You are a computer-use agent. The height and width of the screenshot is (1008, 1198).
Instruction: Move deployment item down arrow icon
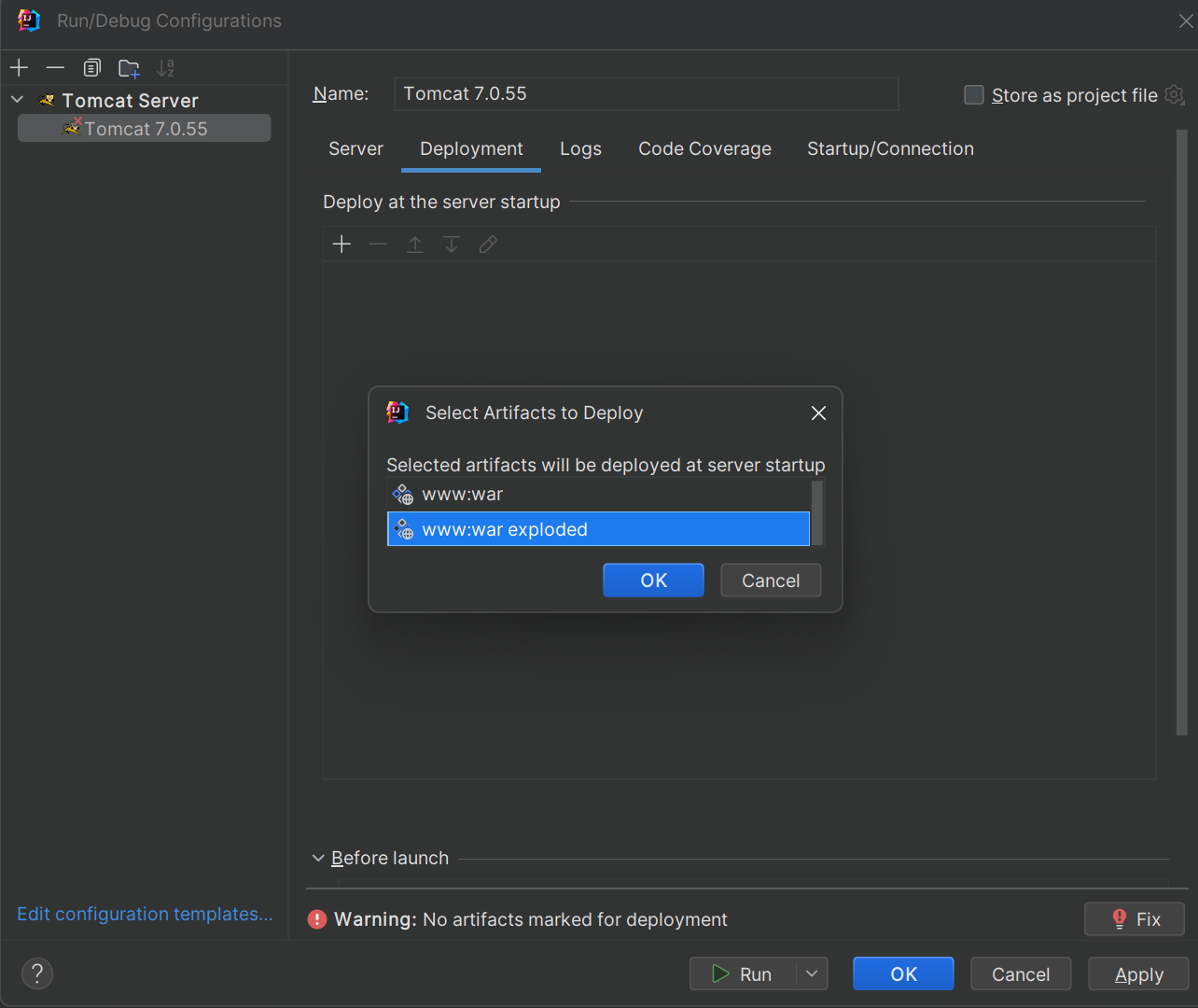click(x=451, y=244)
